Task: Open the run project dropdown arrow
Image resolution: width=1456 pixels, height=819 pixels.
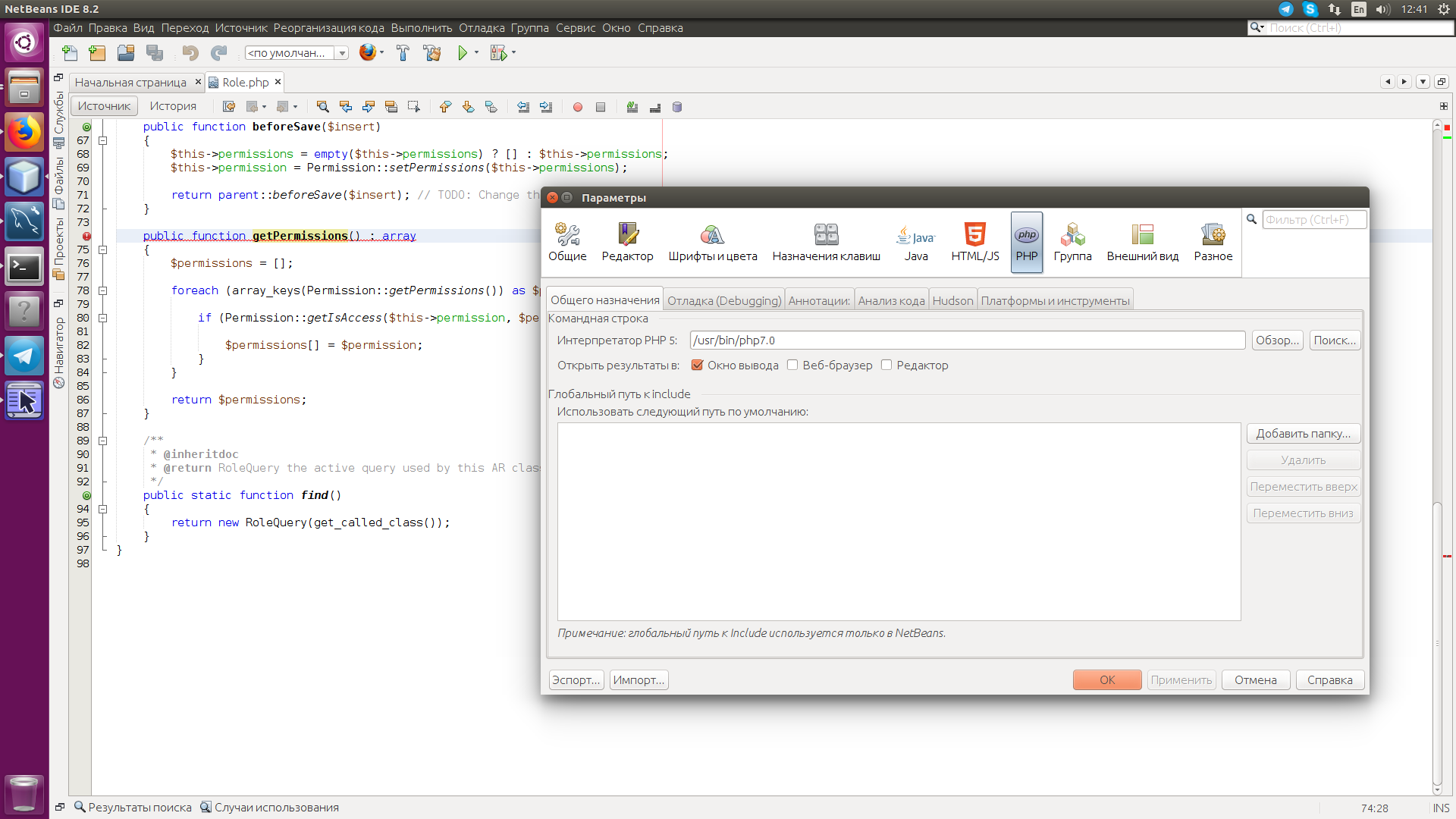Action: pos(477,53)
